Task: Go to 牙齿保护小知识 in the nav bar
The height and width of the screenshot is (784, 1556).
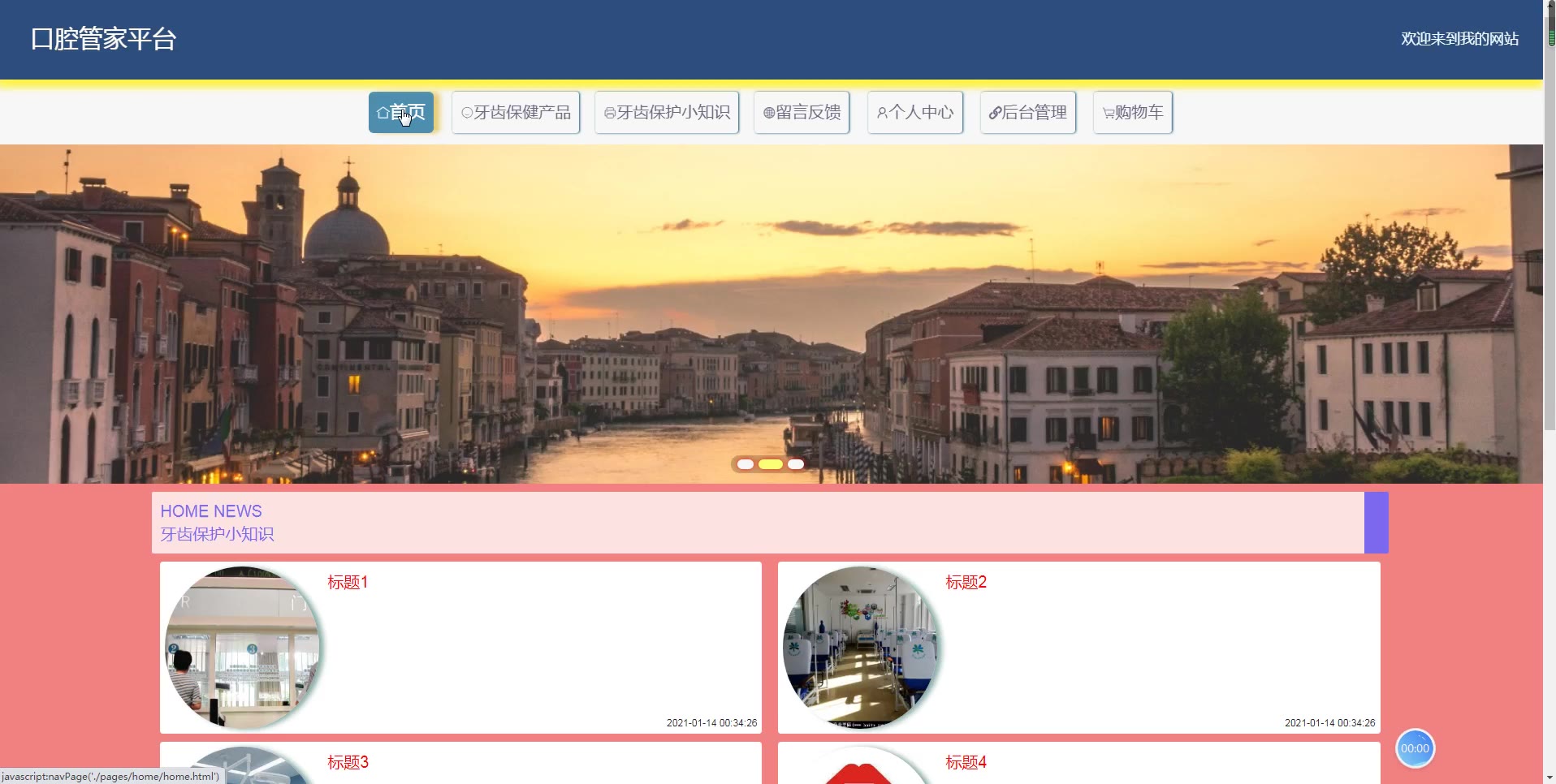Action: (x=667, y=112)
